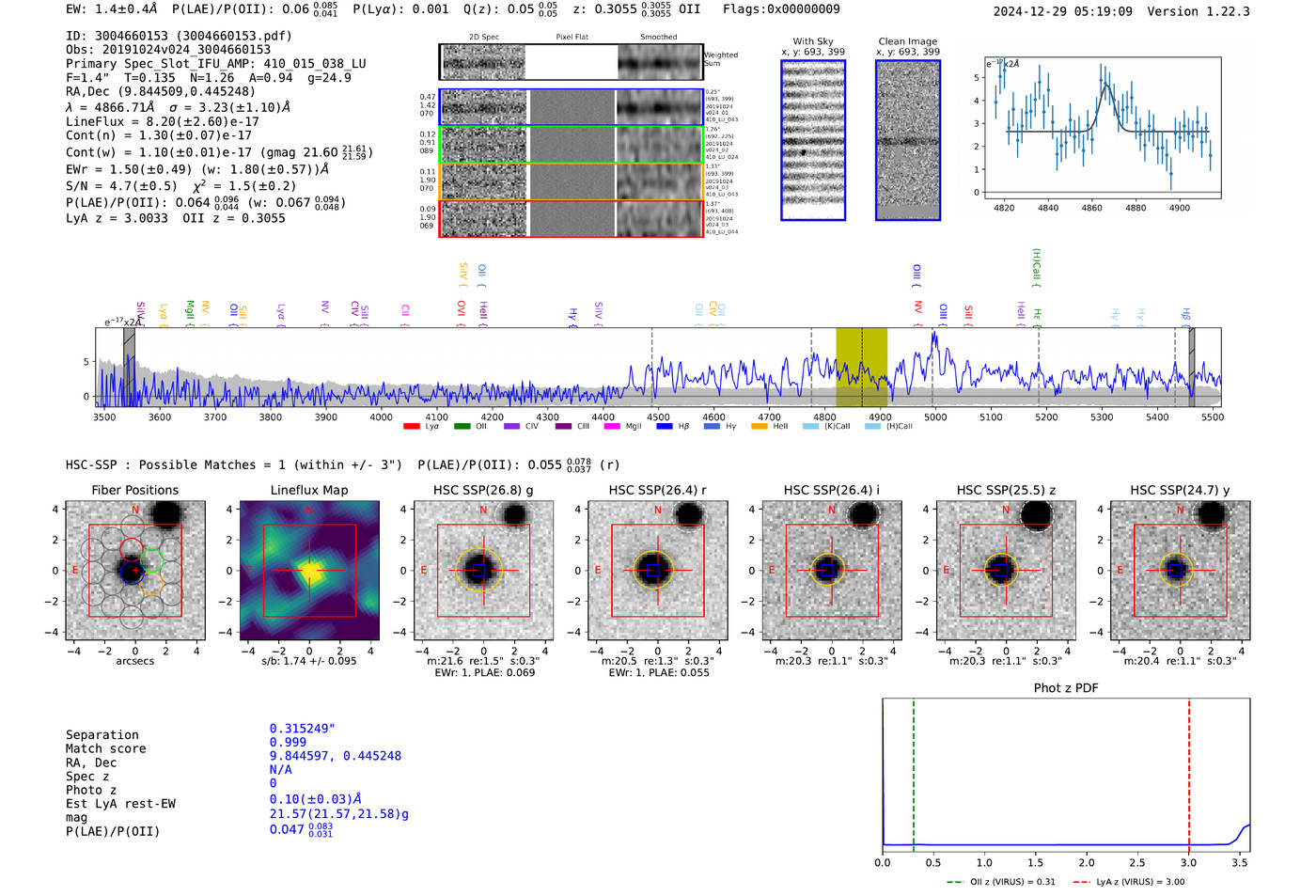Select the HSC SSP(26.4) r cutout
This screenshot has height=896, width=1316.
[657, 571]
